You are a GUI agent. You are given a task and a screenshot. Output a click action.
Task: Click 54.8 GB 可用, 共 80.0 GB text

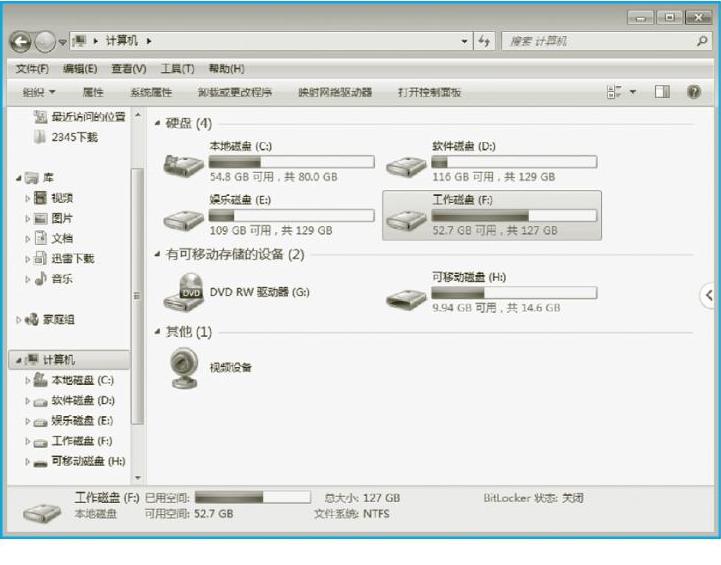(274, 177)
